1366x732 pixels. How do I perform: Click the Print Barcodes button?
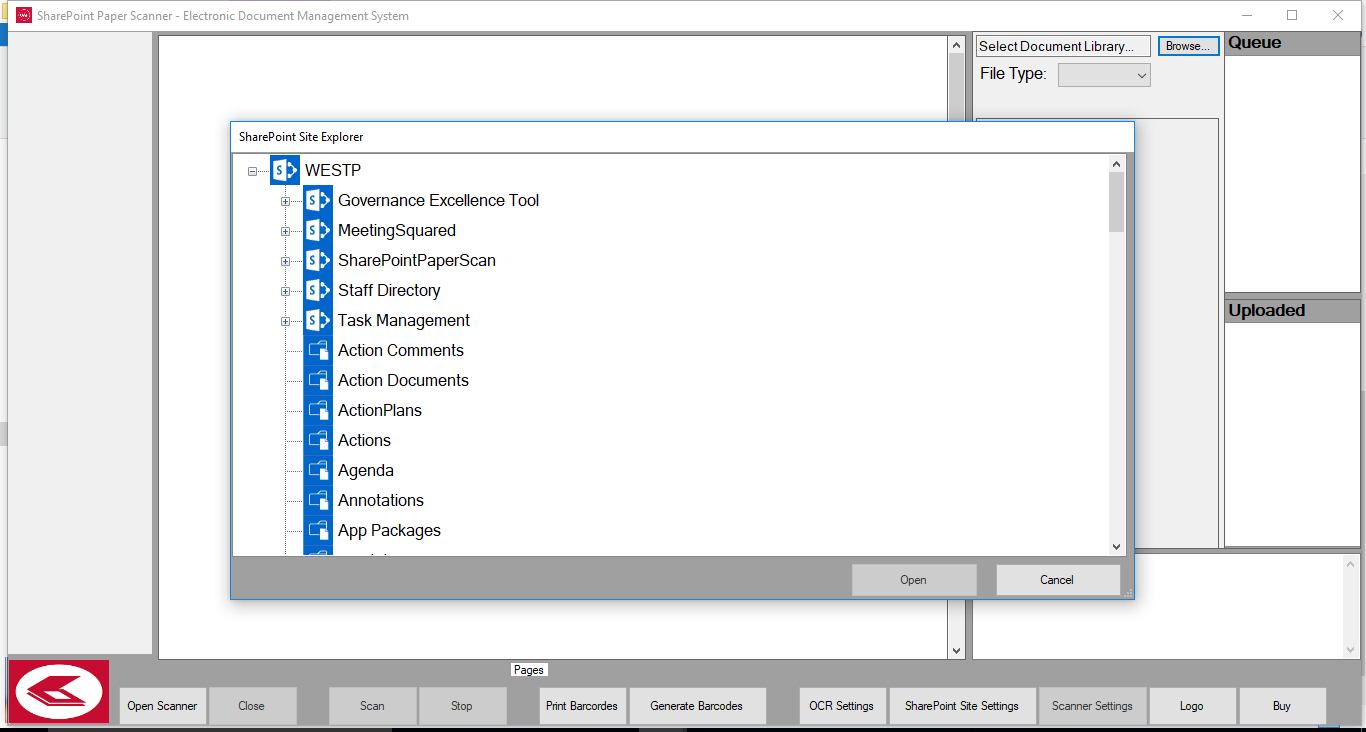582,706
